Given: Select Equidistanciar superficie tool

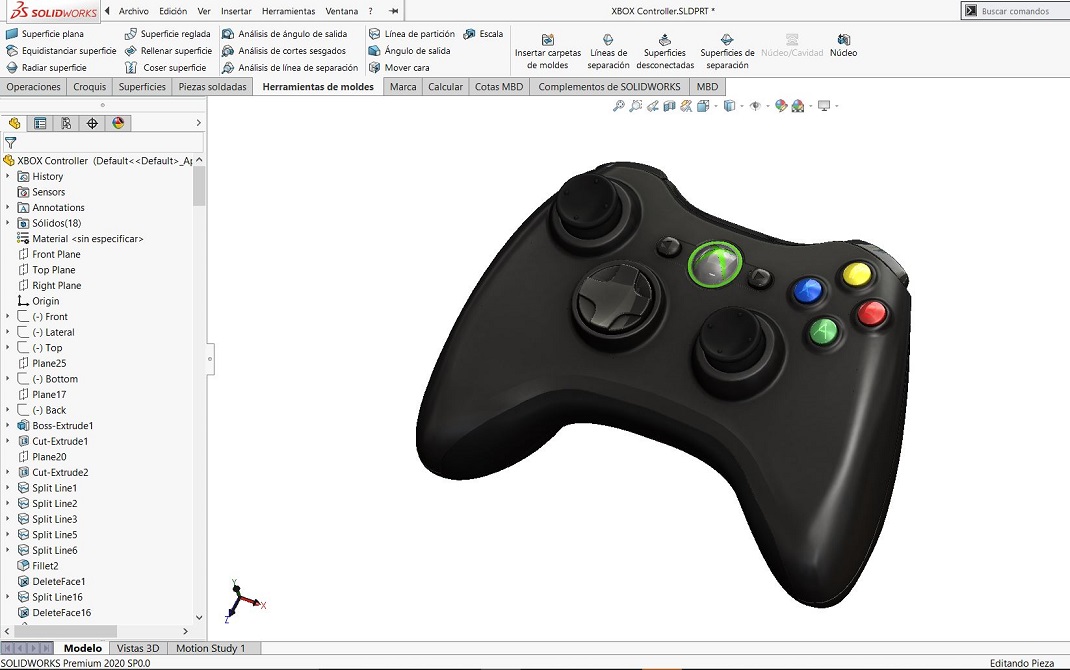Looking at the screenshot, I should coord(61,50).
